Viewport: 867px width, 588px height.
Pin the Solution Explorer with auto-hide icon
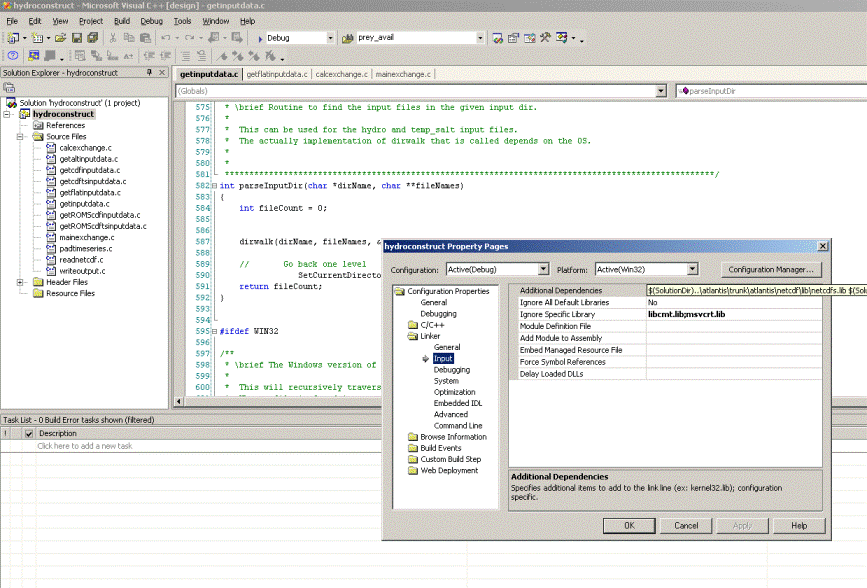pyautogui.click(x=149, y=73)
